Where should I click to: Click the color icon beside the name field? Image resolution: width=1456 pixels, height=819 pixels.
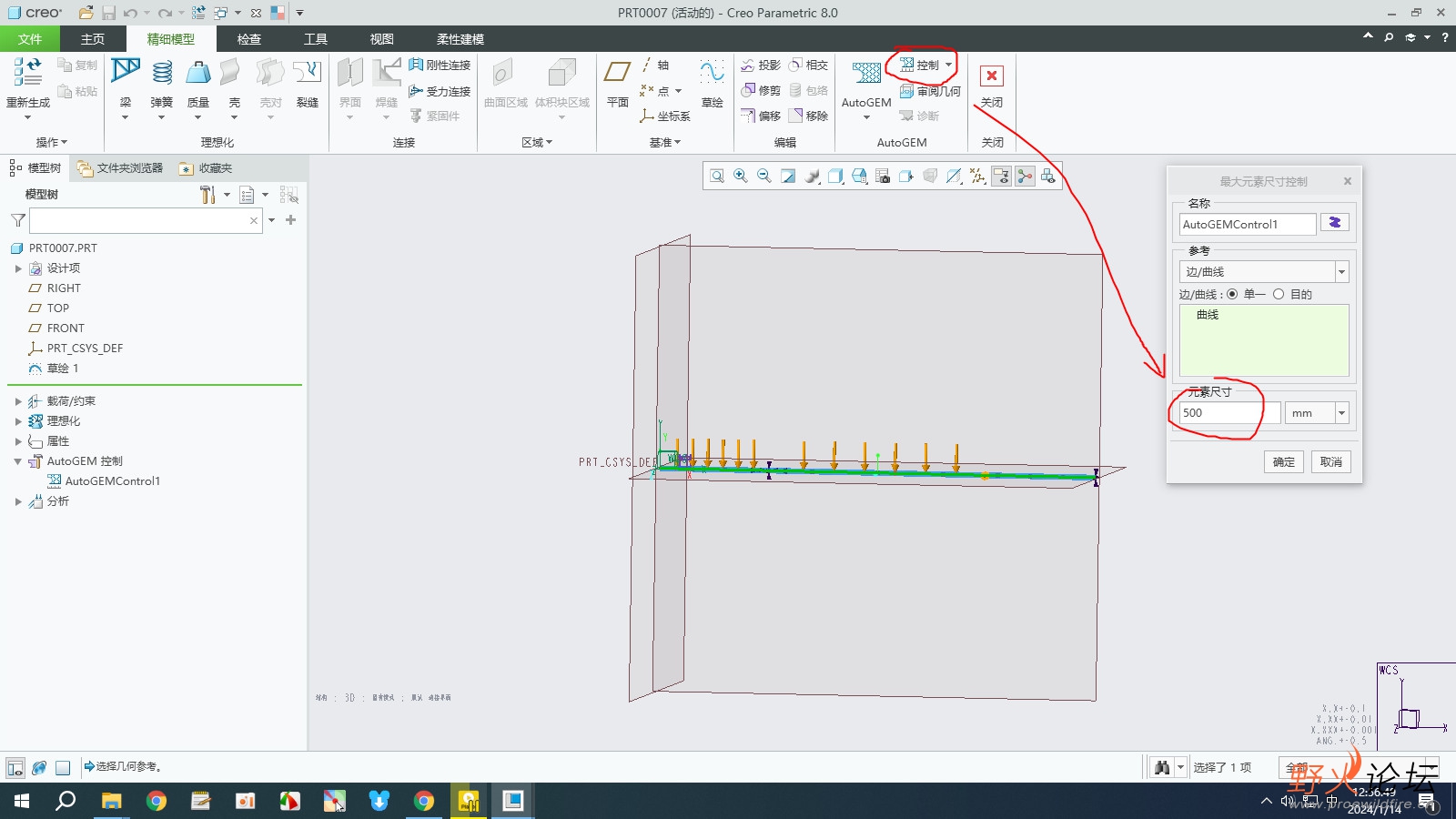tap(1335, 223)
